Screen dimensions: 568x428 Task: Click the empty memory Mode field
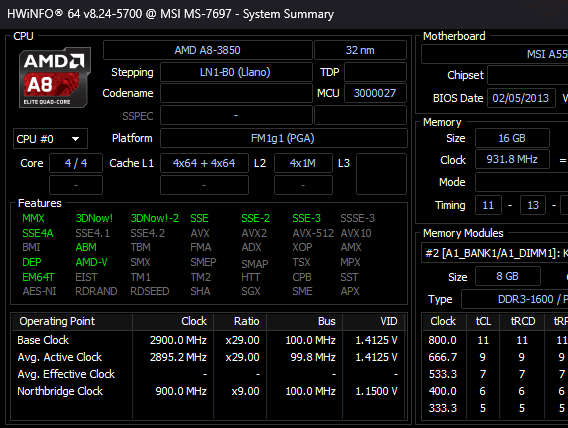coord(522,182)
